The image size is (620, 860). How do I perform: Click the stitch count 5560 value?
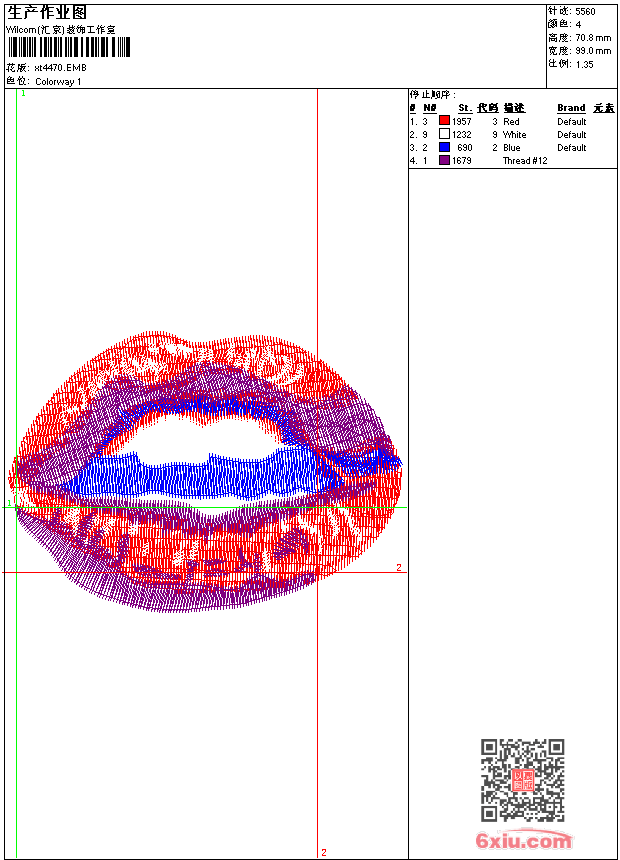click(585, 12)
